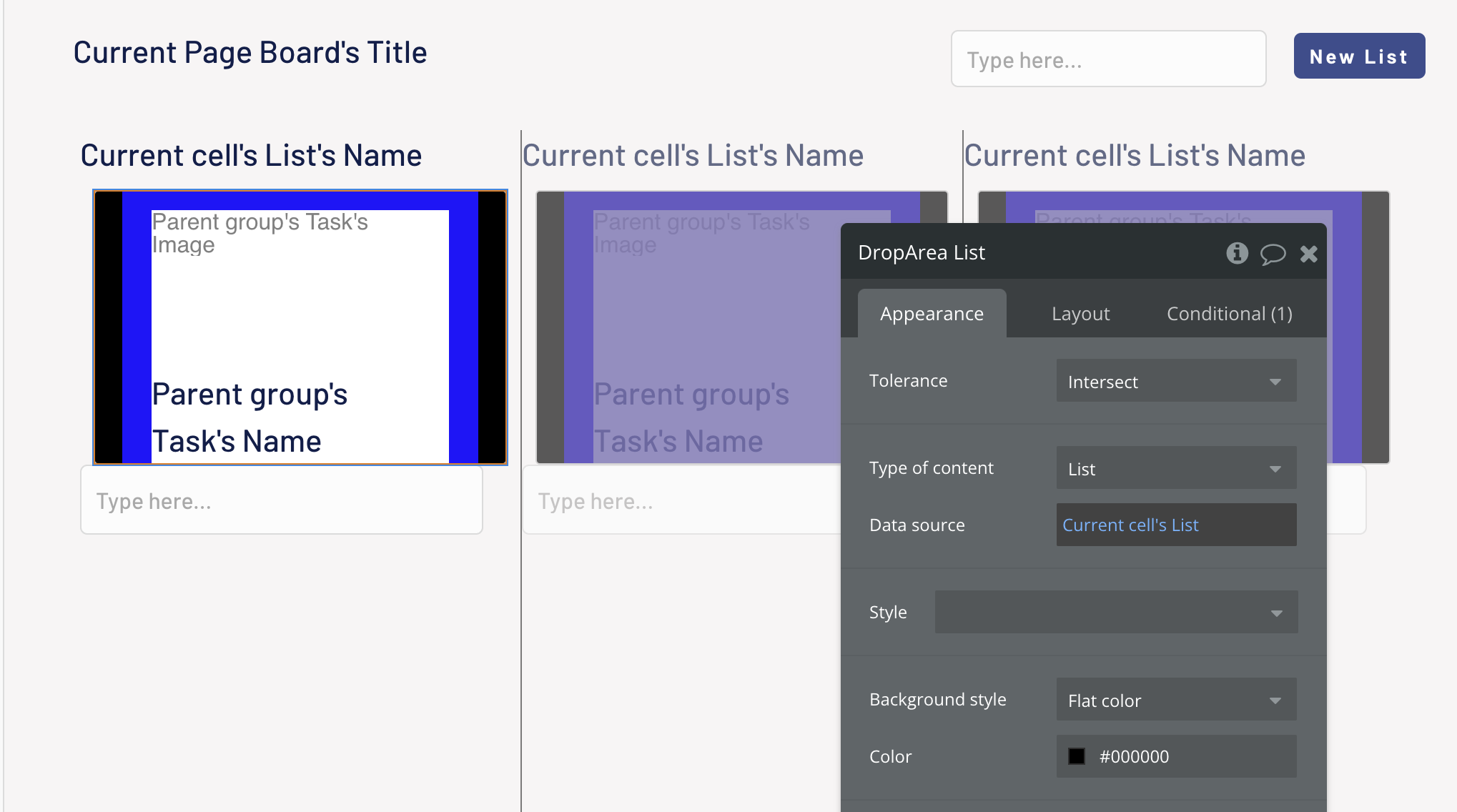
Task: Open the Type of content dropdown
Action: coord(1176,468)
